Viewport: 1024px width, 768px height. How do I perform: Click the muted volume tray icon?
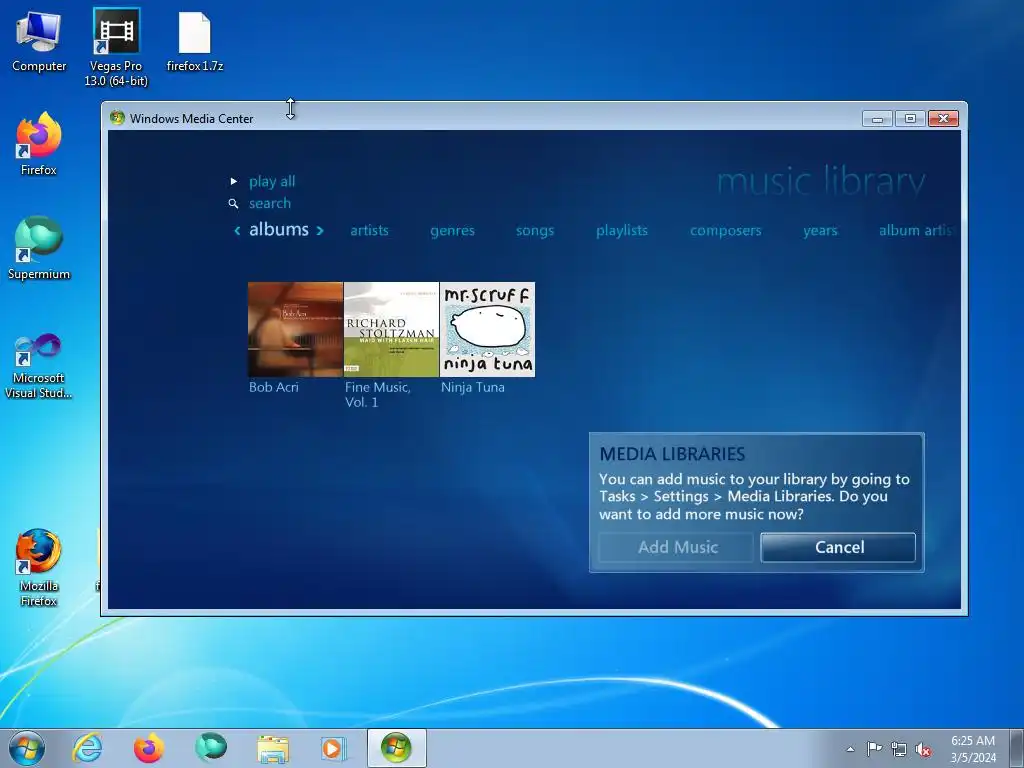[923, 749]
